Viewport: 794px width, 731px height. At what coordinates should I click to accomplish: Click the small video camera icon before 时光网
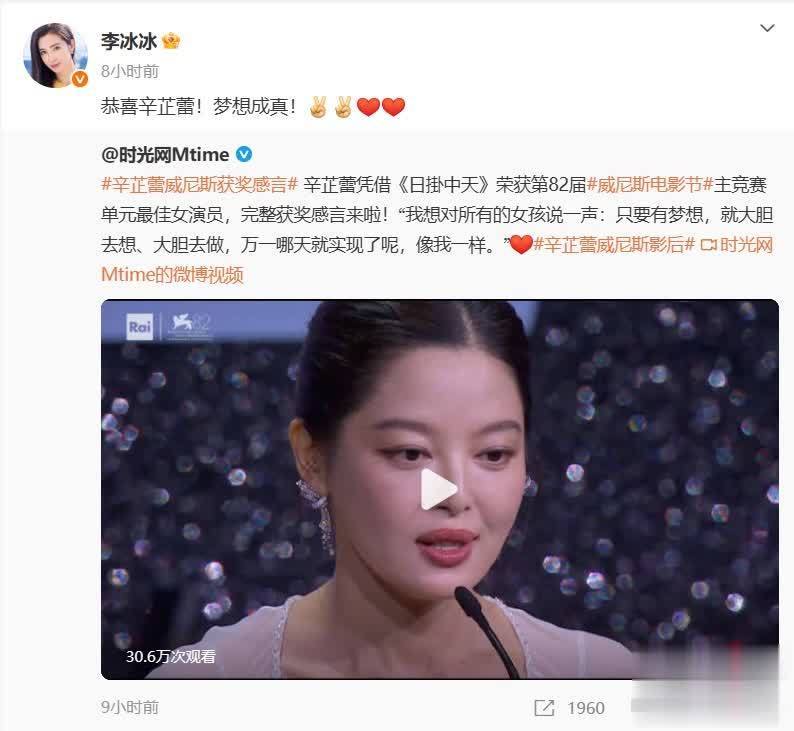click(708, 245)
